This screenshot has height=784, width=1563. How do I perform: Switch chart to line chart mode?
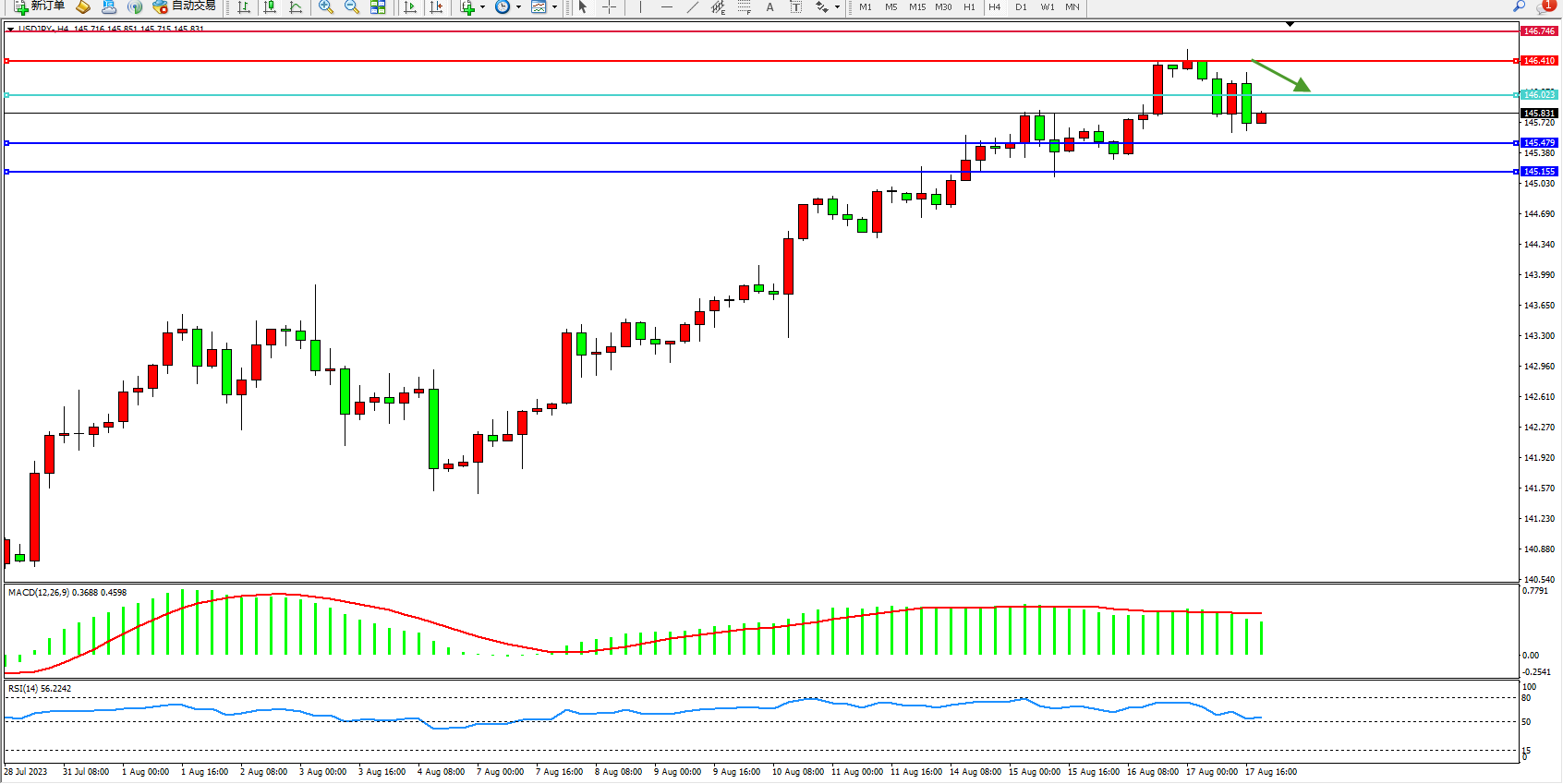[296, 6]
